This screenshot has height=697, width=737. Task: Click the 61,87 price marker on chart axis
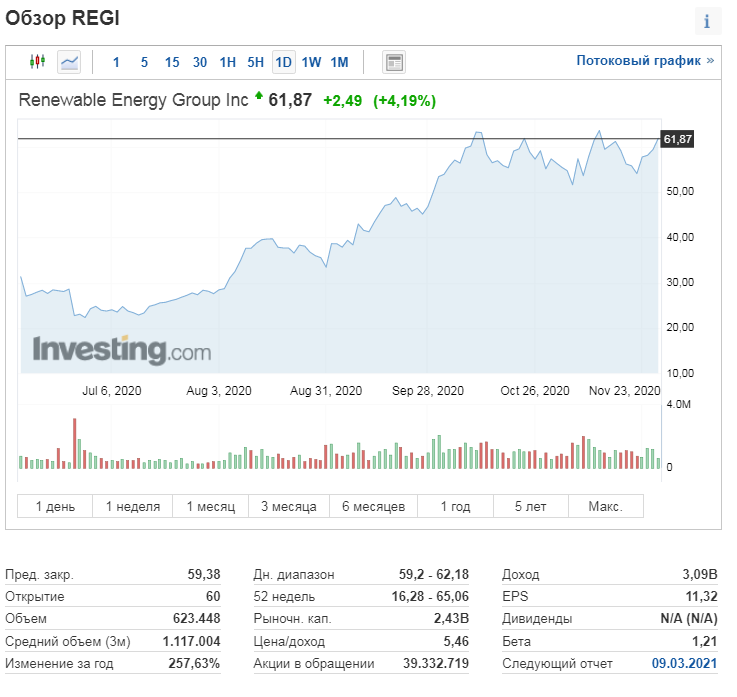(677, 139)
